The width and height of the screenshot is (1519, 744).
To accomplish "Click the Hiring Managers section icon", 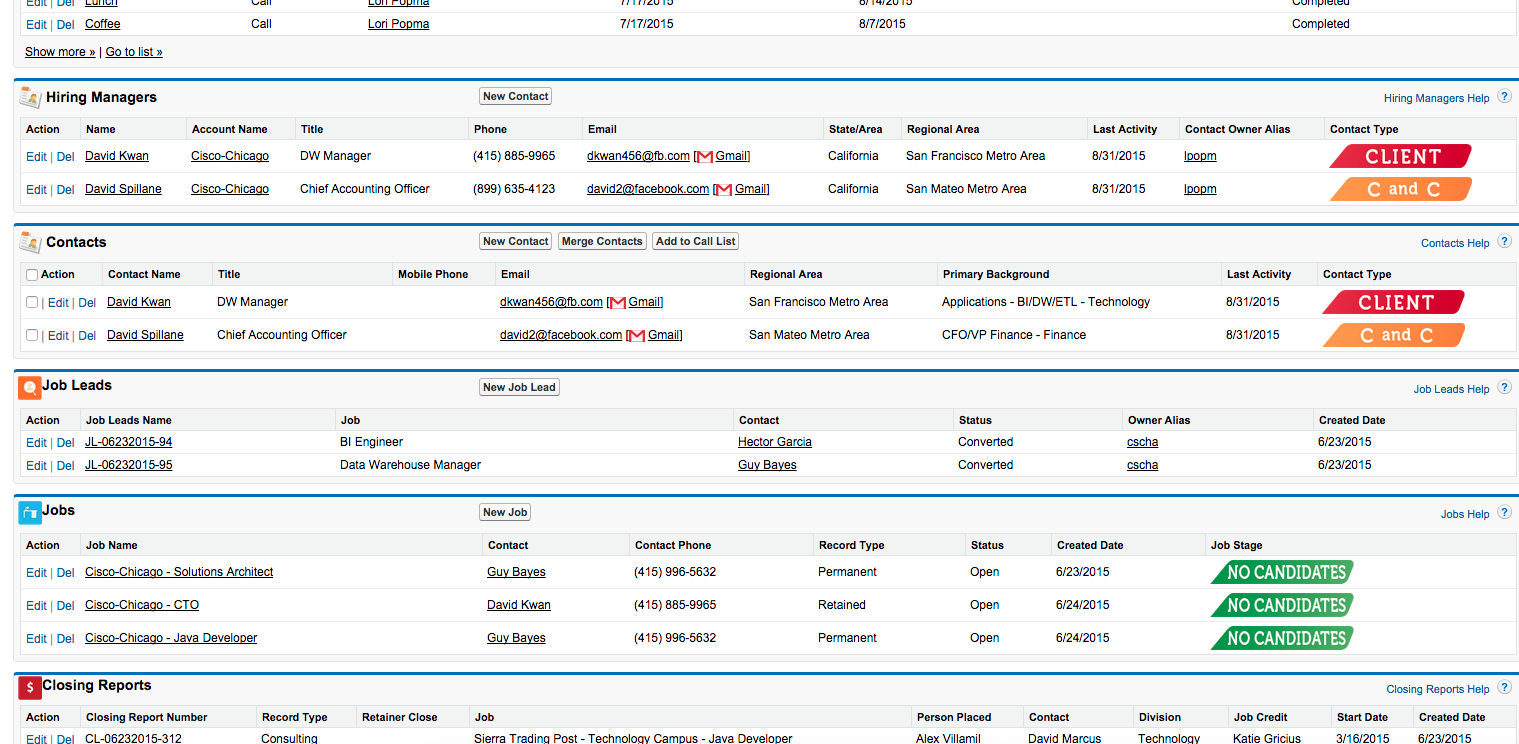I will (x=30, y=97).
